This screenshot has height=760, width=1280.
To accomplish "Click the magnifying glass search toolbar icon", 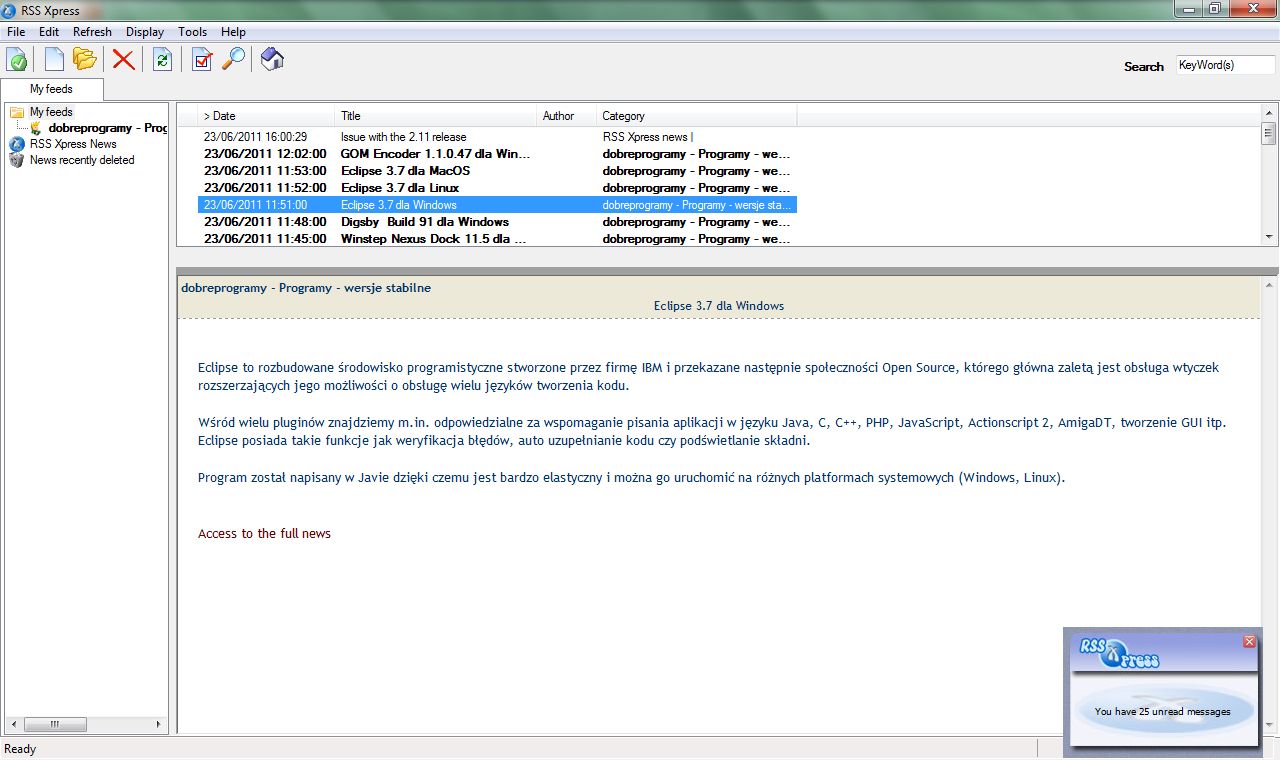I will point(233,60).
